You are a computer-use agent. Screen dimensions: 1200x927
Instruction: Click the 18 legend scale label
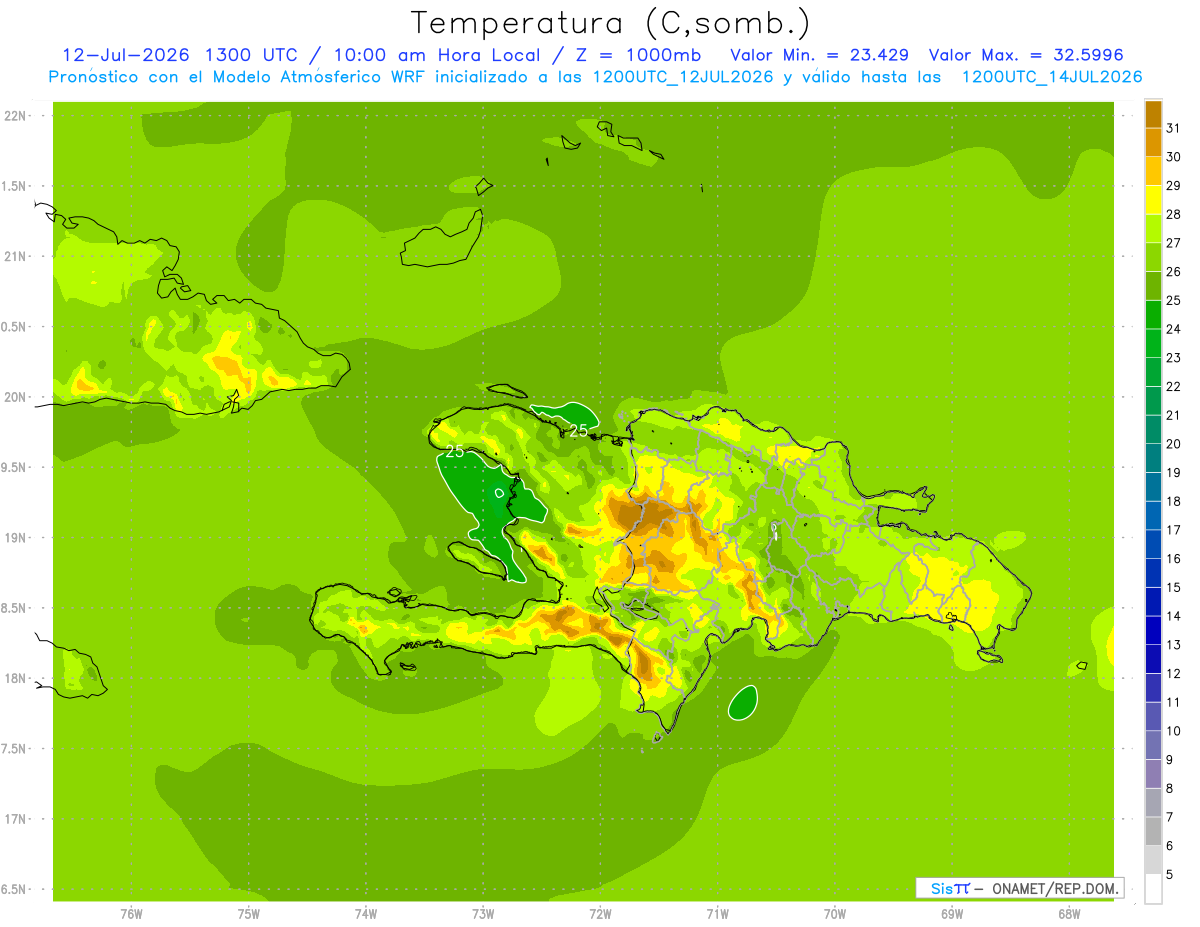tap(1174, 501)
